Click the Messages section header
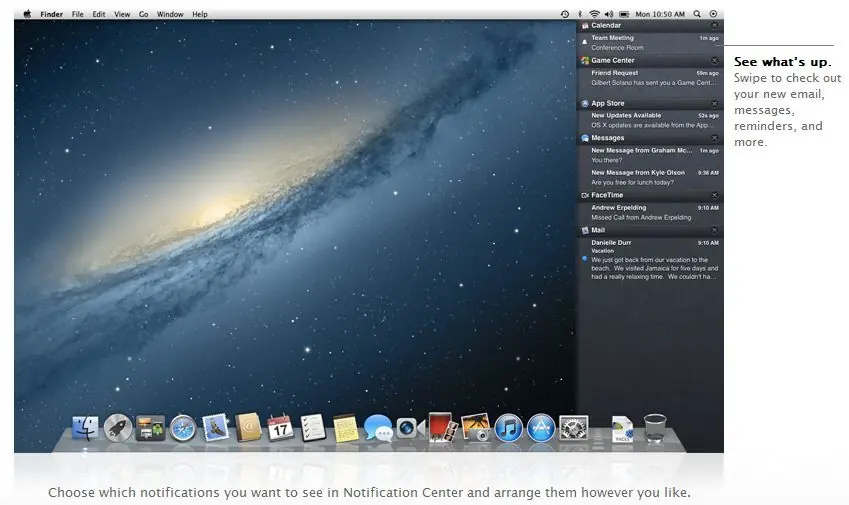Viewport: 849px width, 505px height. click(650, 138)
